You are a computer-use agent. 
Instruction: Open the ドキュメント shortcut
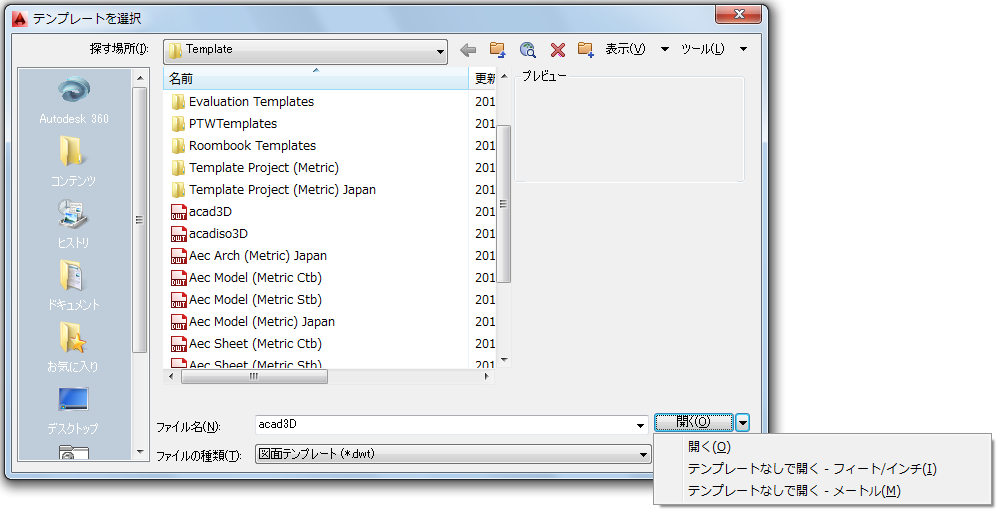tap(74, 285)
